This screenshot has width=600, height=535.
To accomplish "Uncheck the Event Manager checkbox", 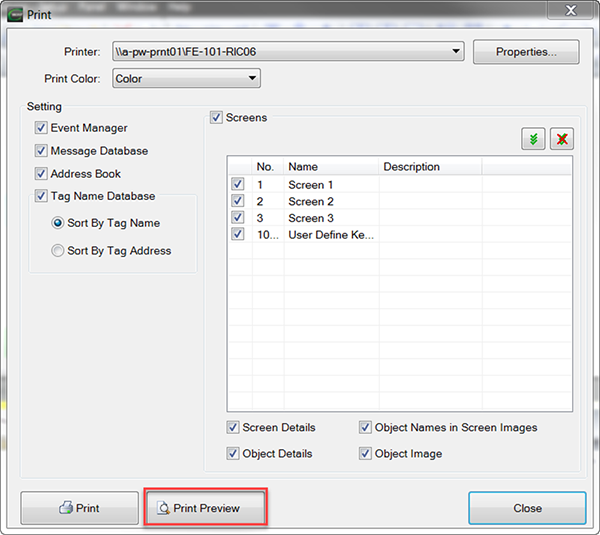I will point(41,128).
